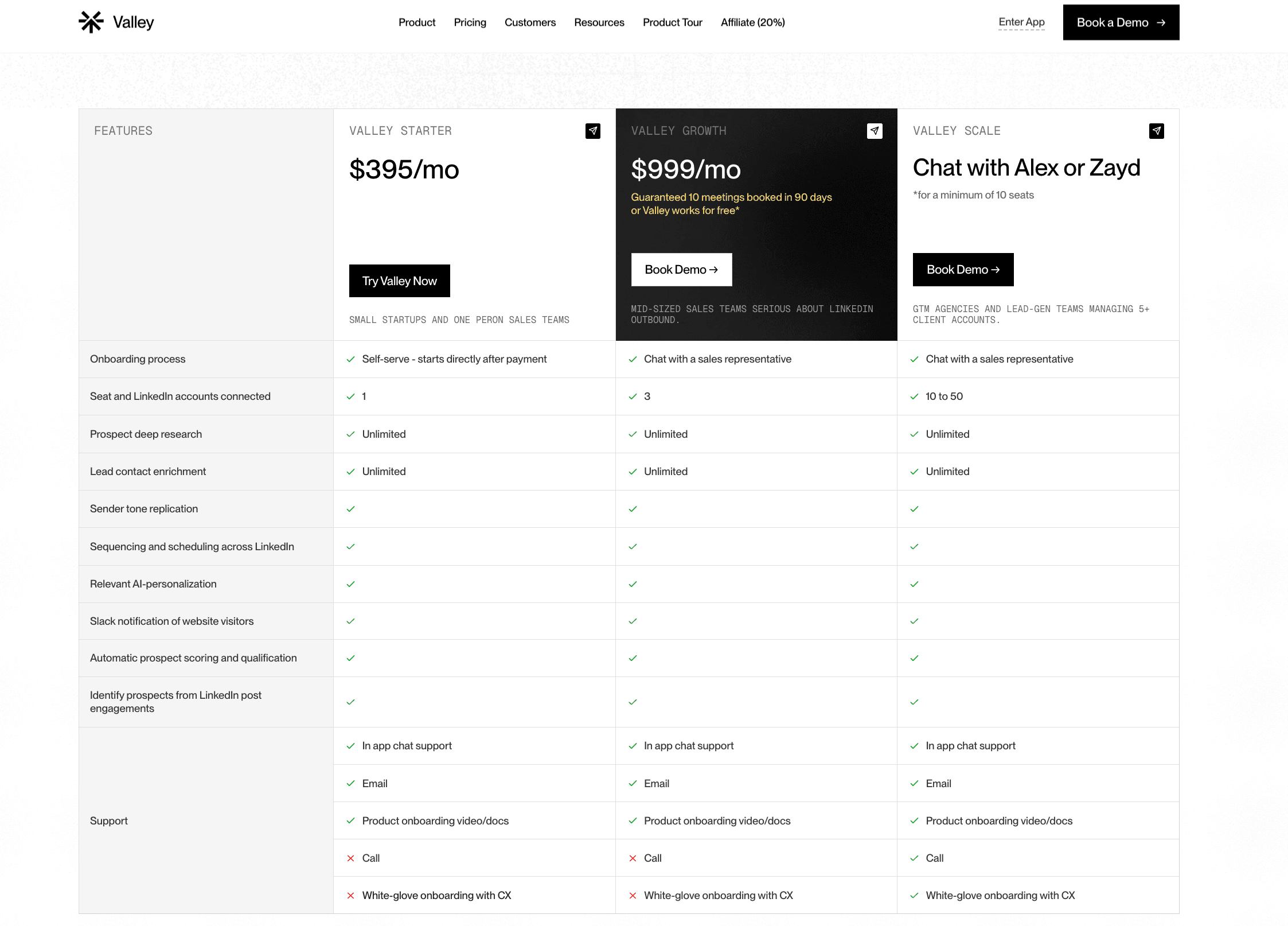Click the Lead contact enrichment label

click(x=148, y=472)
